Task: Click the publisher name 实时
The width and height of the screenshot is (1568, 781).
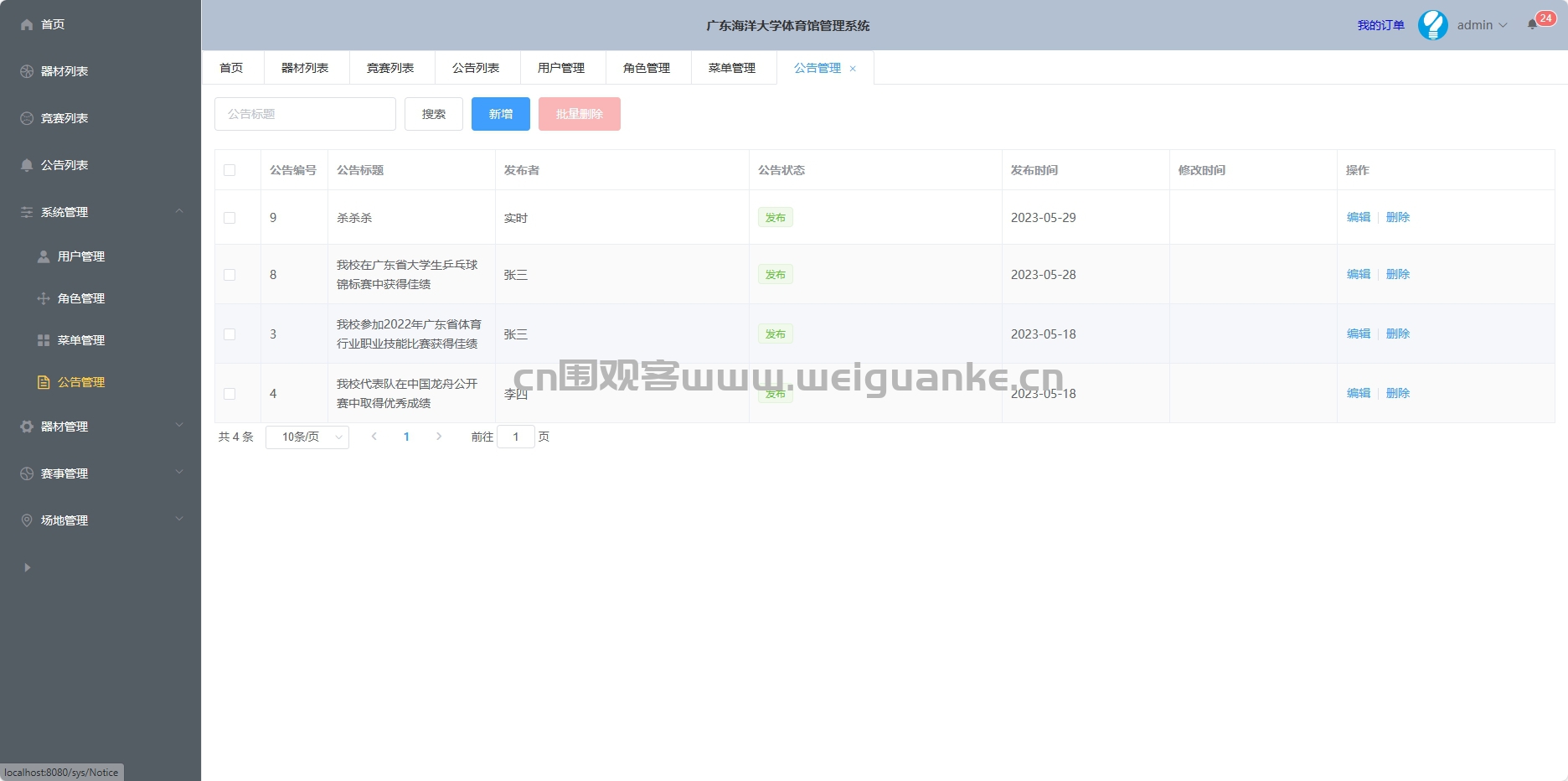Action: tap(516, 218)
